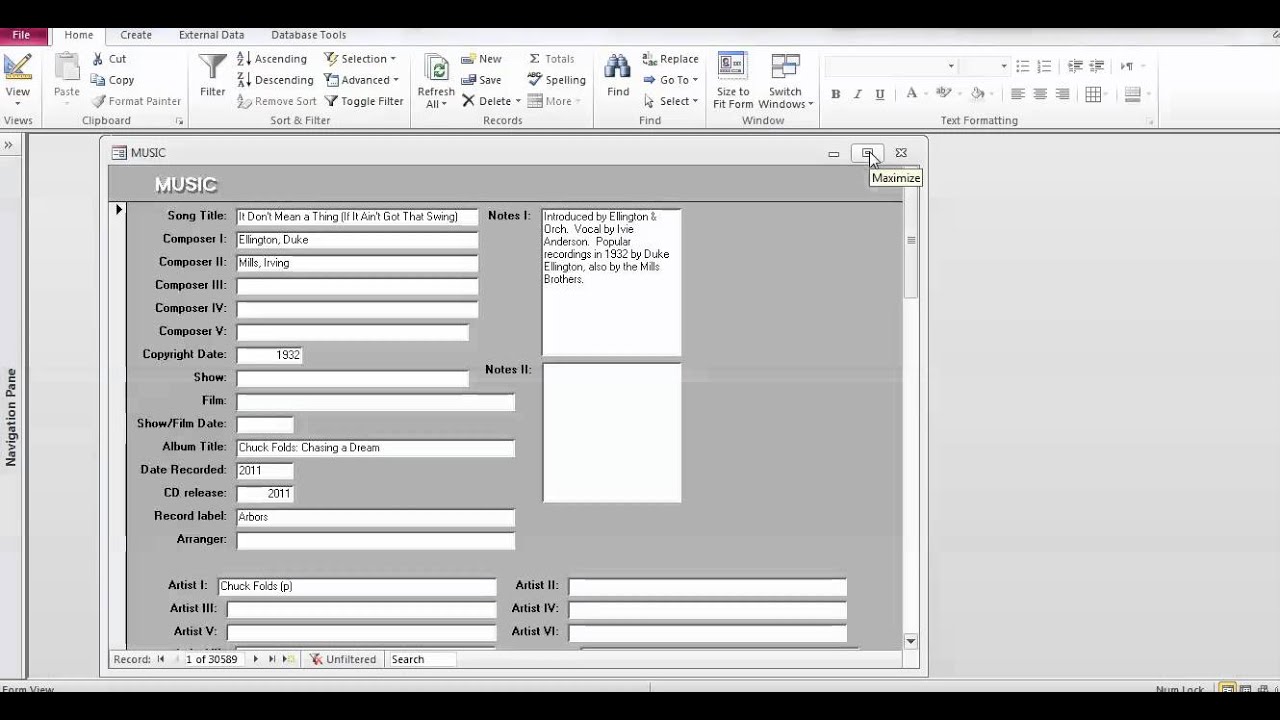Click the Album Title field
Screen dimensions: 1280x720
point(375,448)
